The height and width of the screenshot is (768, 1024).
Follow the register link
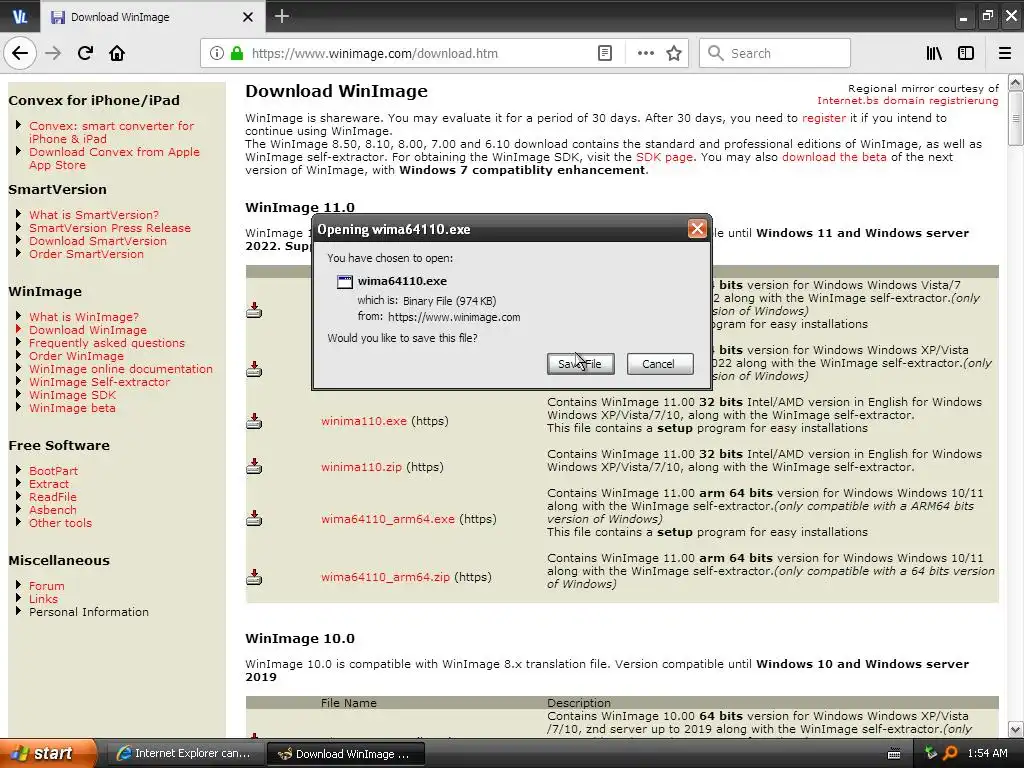[824, 118]
